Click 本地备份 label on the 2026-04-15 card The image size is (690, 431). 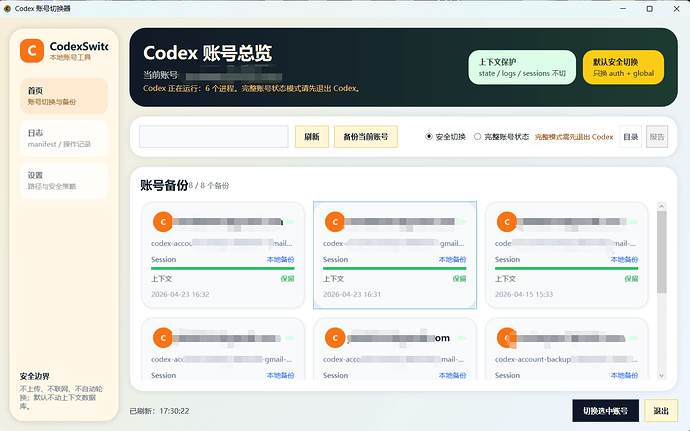(x=624, y=259)
